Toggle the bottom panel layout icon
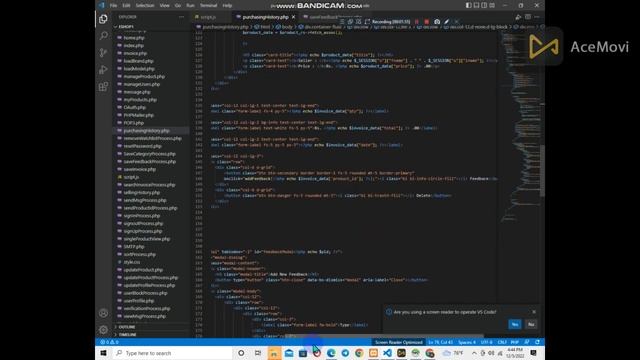640x360 pixels. 476,5
